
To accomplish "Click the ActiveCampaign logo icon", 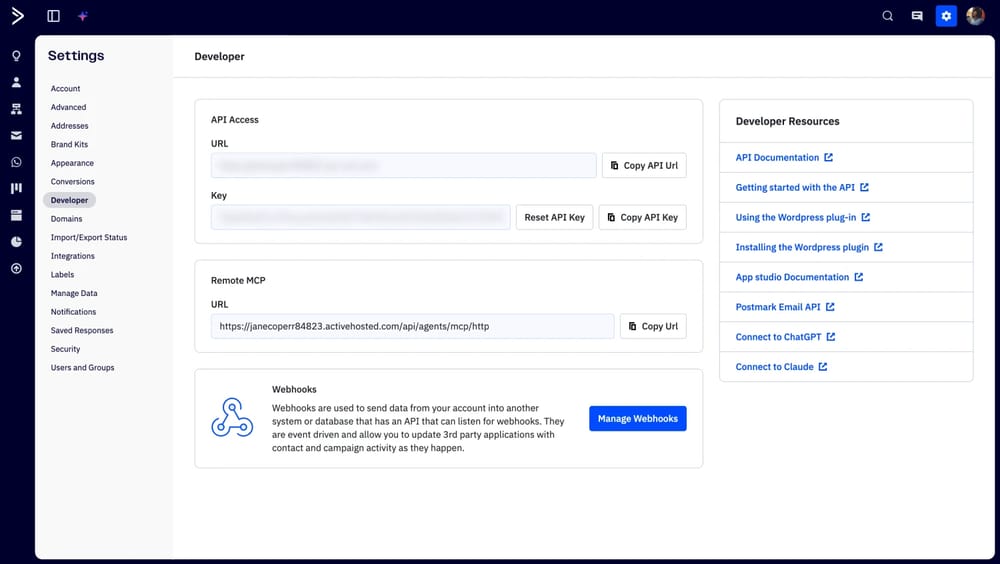I will point(17,16).
